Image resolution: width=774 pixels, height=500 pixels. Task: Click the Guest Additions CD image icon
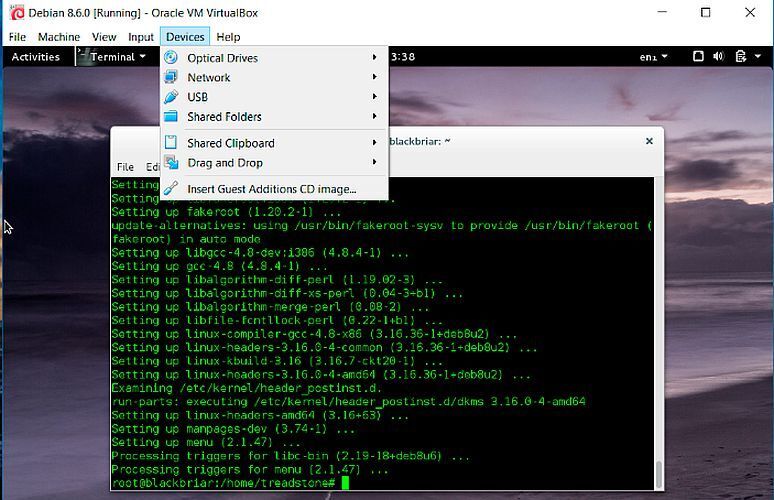tap(170, 189)
